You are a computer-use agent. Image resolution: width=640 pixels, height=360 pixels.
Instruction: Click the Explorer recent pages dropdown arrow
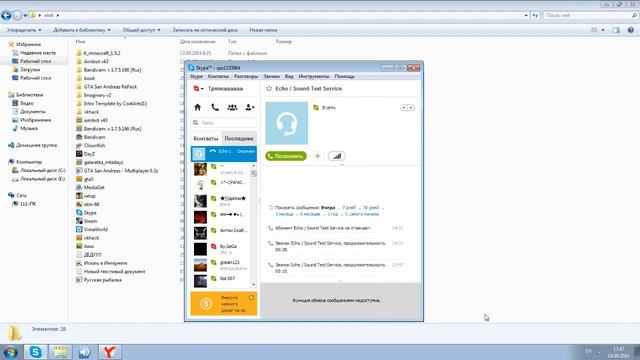tap(25, 16)
